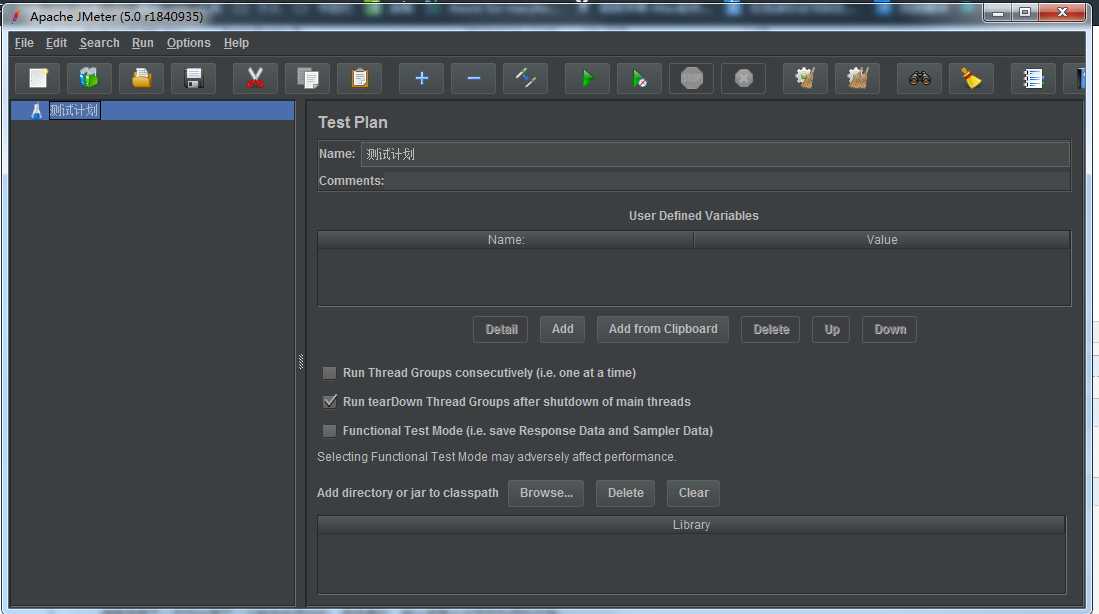Screen dimensions: 1099x614
Task: Click Start no pauses icon
Action: pyautogui.click(x=639, y=78)
